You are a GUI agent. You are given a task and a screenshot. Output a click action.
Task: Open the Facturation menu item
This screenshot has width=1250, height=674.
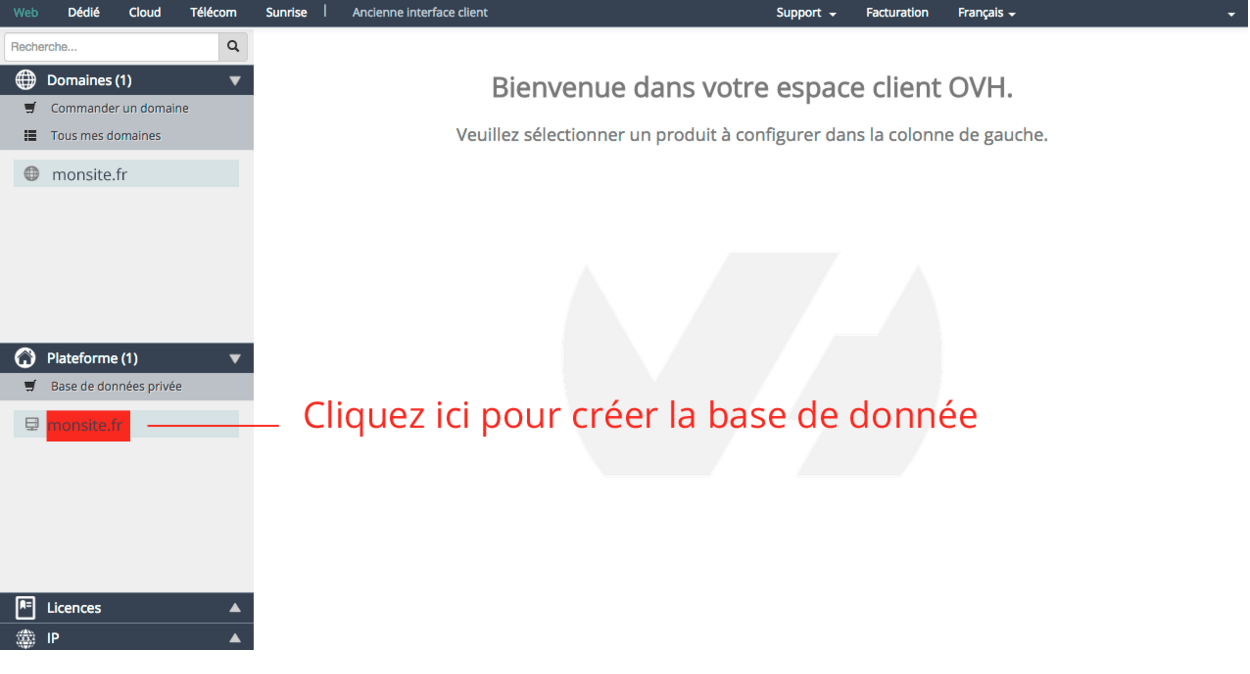(897, 13)
